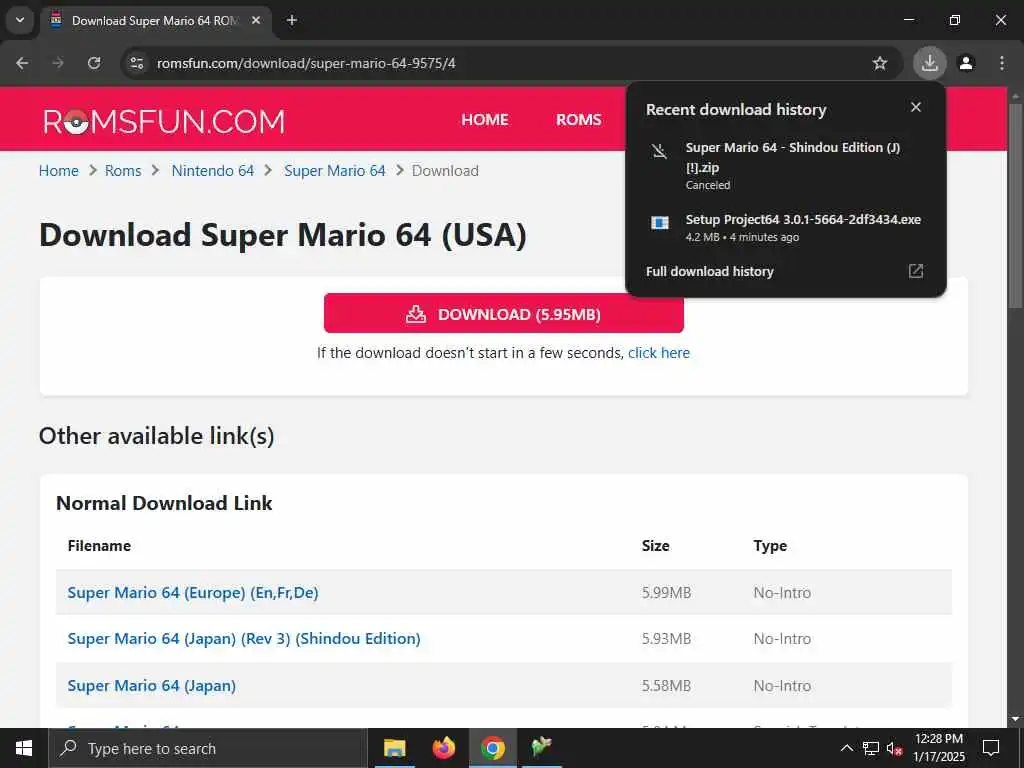This screenshot has width=1024, height=768.
Task: Click the 'click here' download link
Action: [x=658, y=353]
